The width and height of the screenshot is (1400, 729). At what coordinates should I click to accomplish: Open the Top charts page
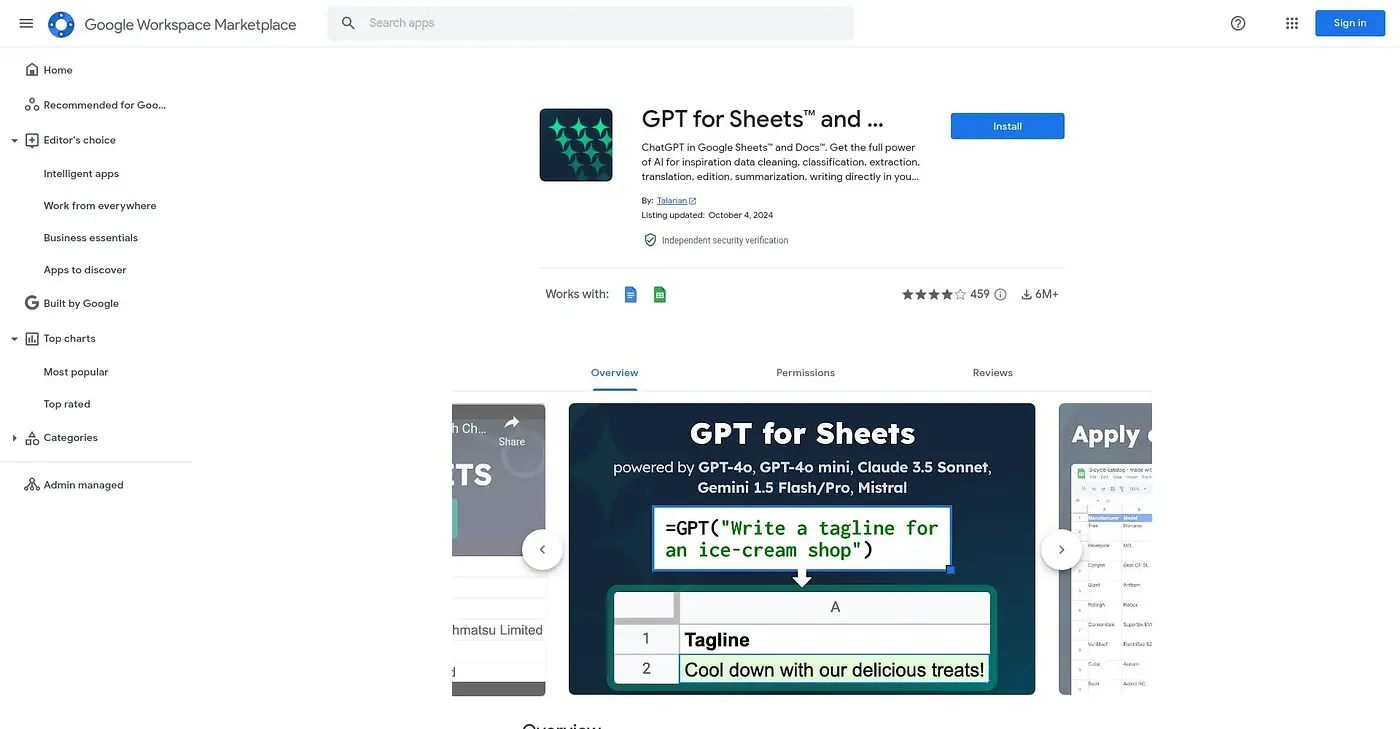pyautogui.click(x=69, y=338)
